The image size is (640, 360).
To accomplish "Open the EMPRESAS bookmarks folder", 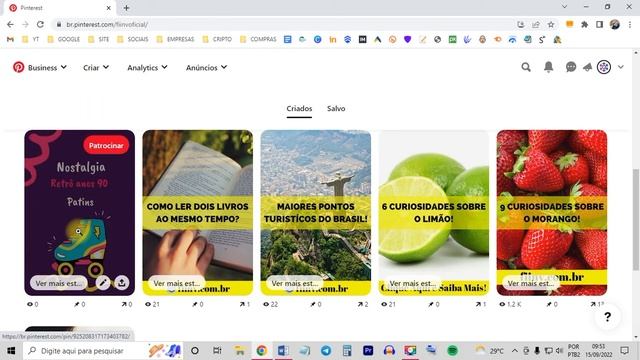I will point(176,39).
